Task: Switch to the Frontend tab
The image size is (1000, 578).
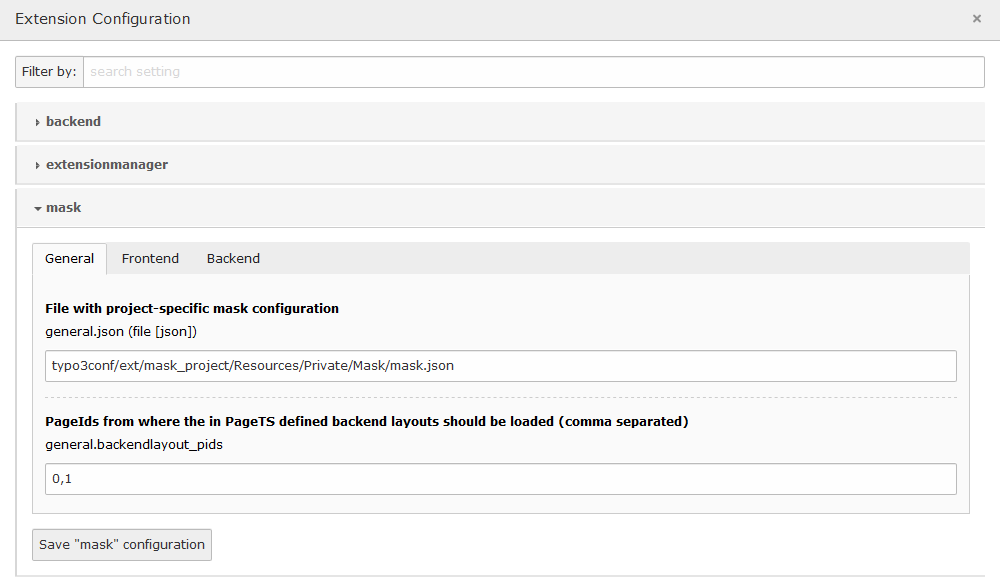Action: pyautogui.click(x=150, y=258)
